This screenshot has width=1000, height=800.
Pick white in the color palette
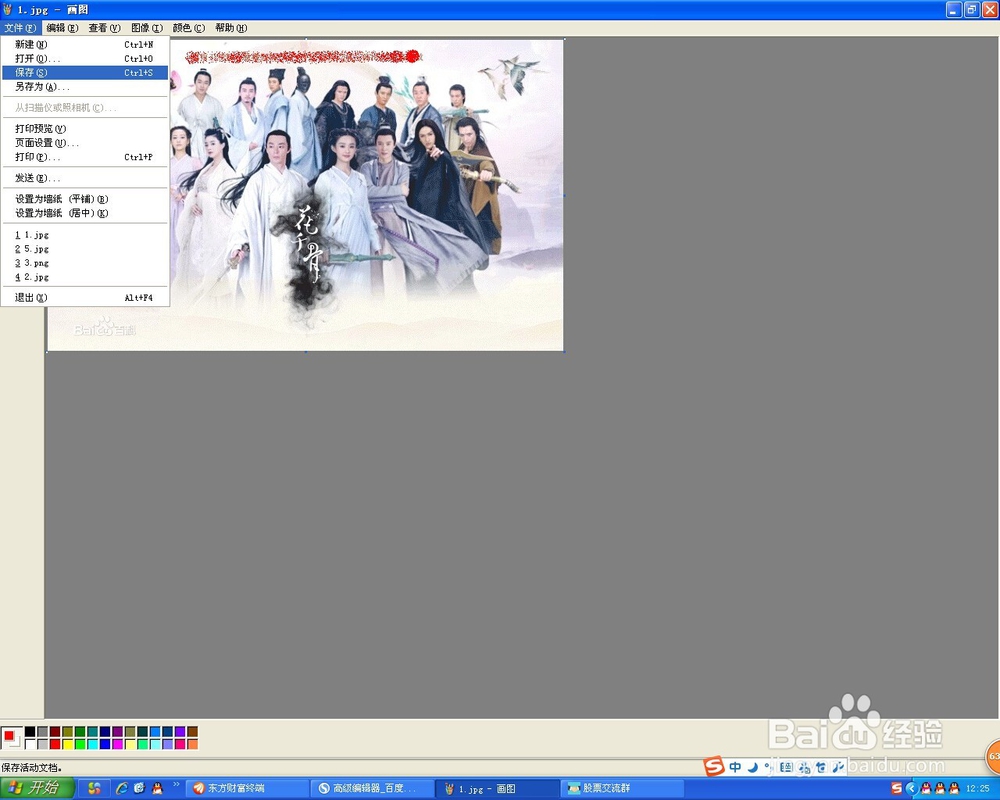point(30,744)
